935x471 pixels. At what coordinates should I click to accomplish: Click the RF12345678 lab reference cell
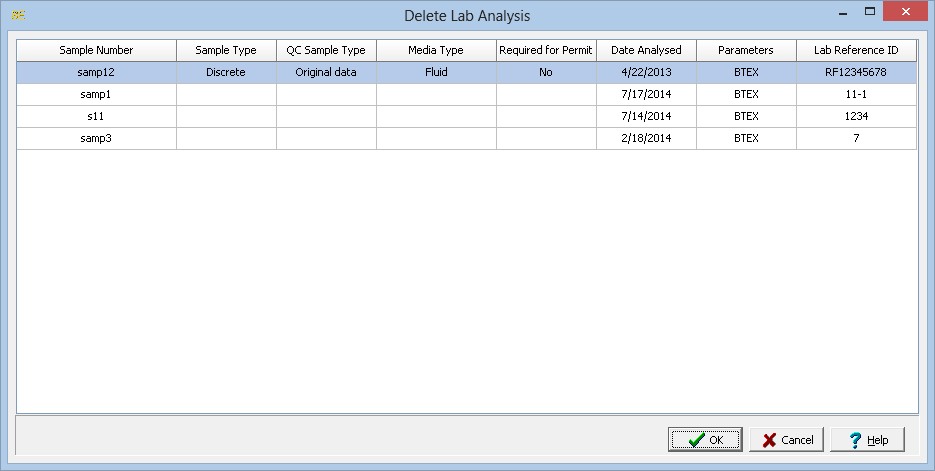tap(856, 72)
